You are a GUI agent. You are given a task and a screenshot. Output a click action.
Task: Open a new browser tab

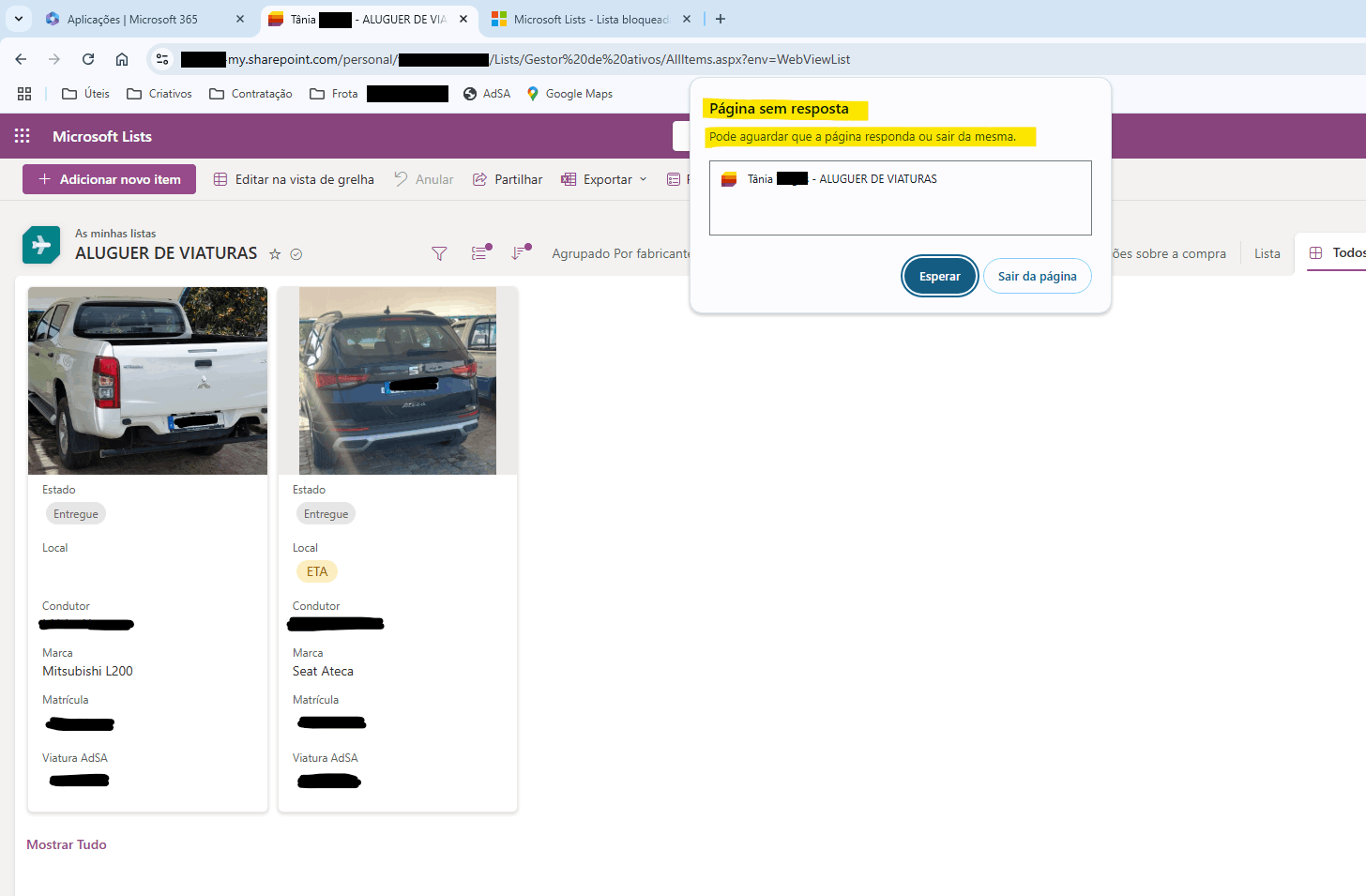click(x=721, y=19)
